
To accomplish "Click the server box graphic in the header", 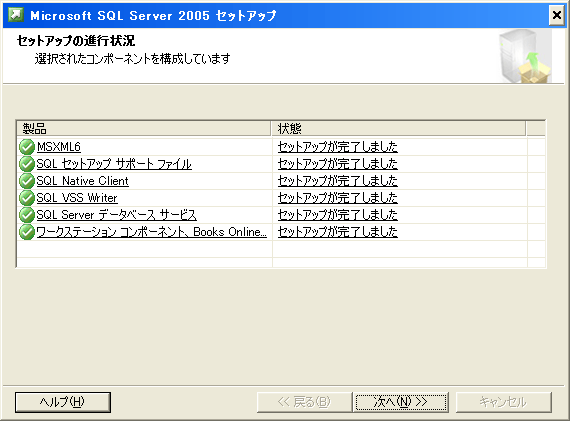I will pos(525,56).
